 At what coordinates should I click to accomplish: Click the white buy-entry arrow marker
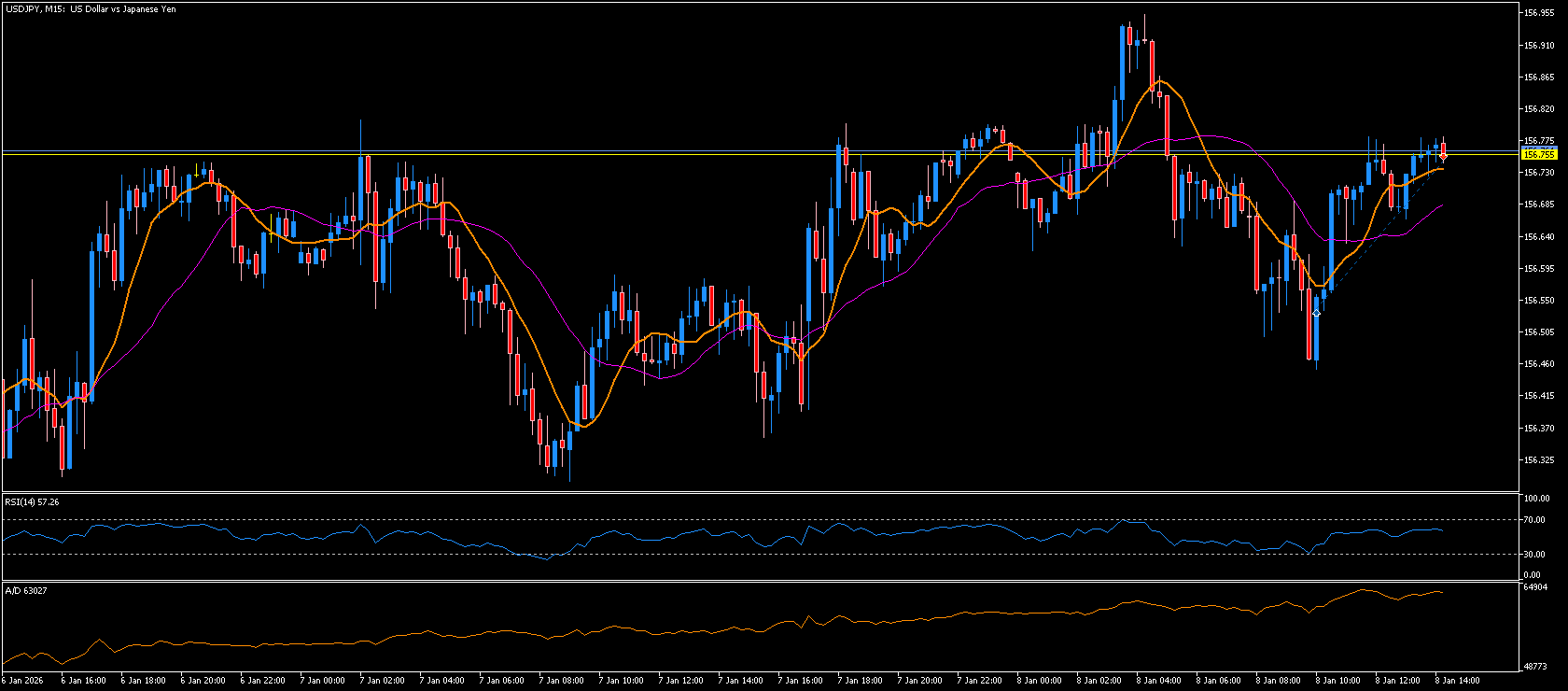pyautogui.click(x=1316, y=313)
